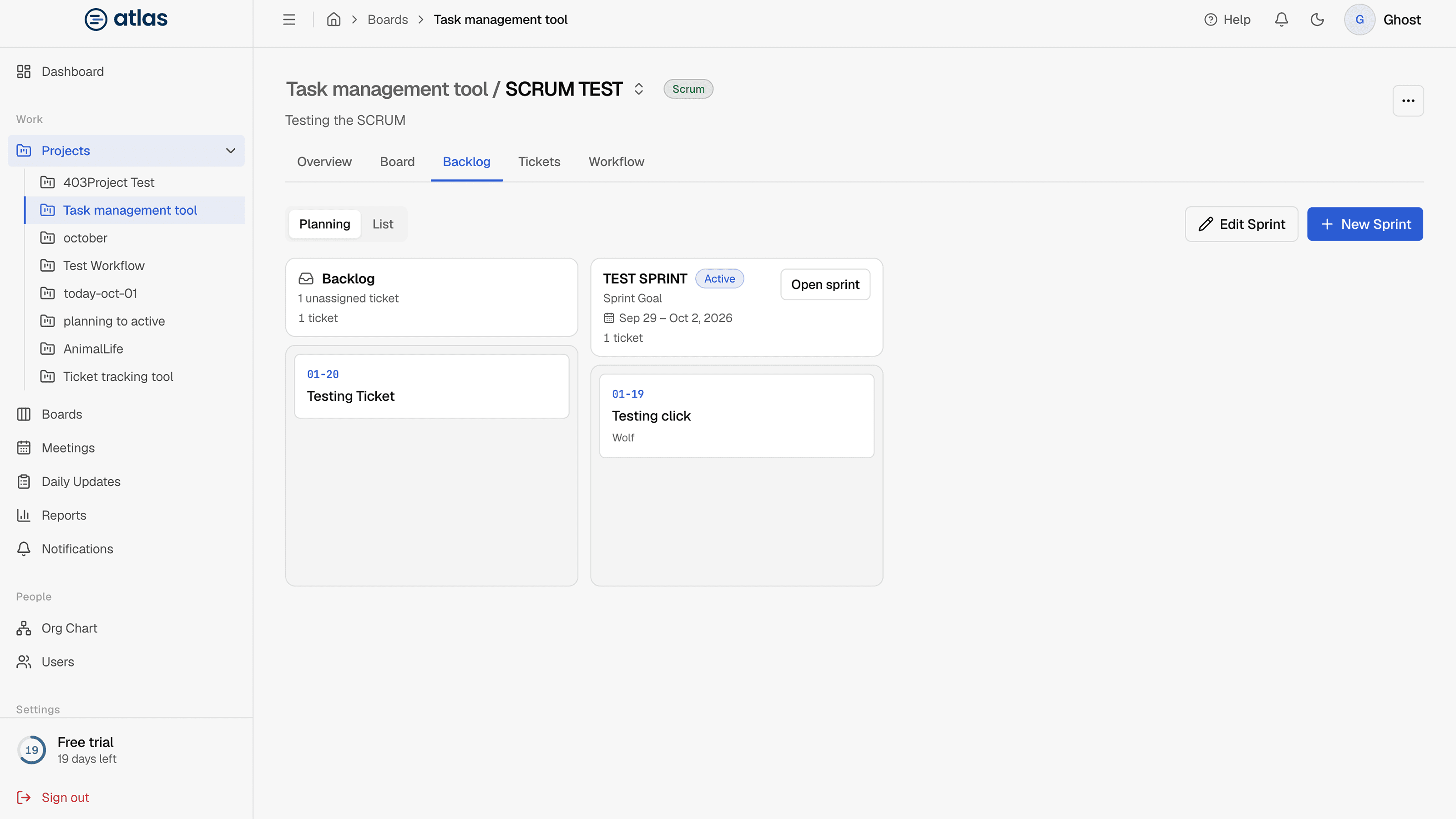Open the Ghost user avatar menu

[1360, 20]
